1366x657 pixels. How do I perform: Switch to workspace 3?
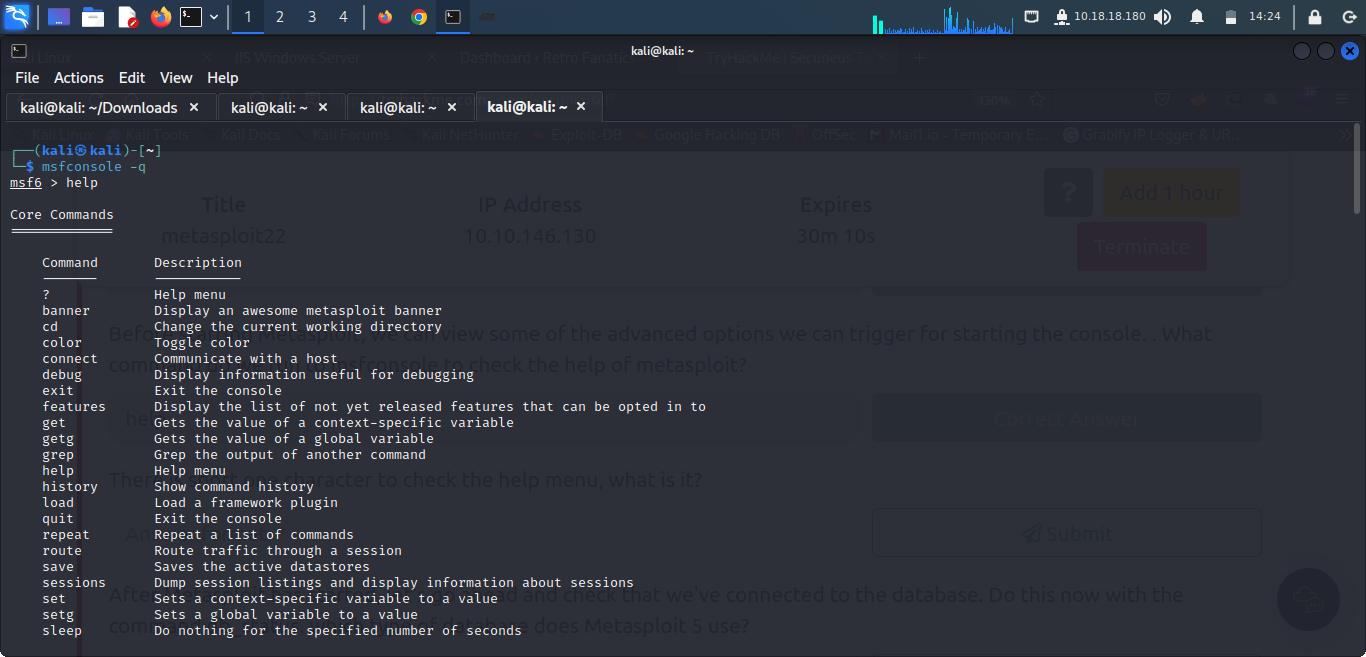click(312, 17)
